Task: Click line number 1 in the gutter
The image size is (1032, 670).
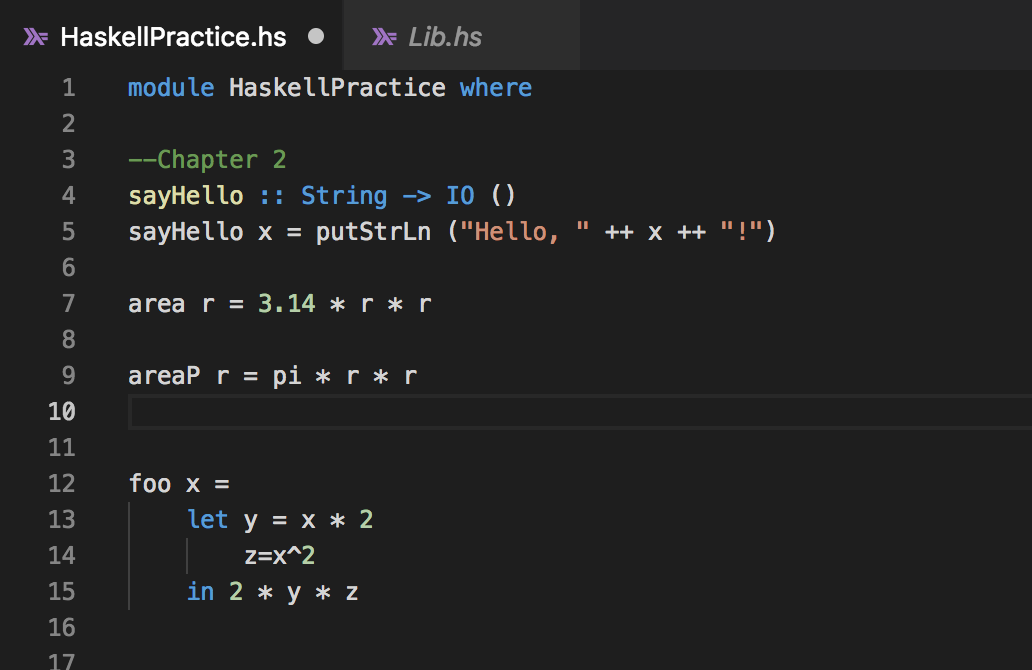Action: pos(68,88)
